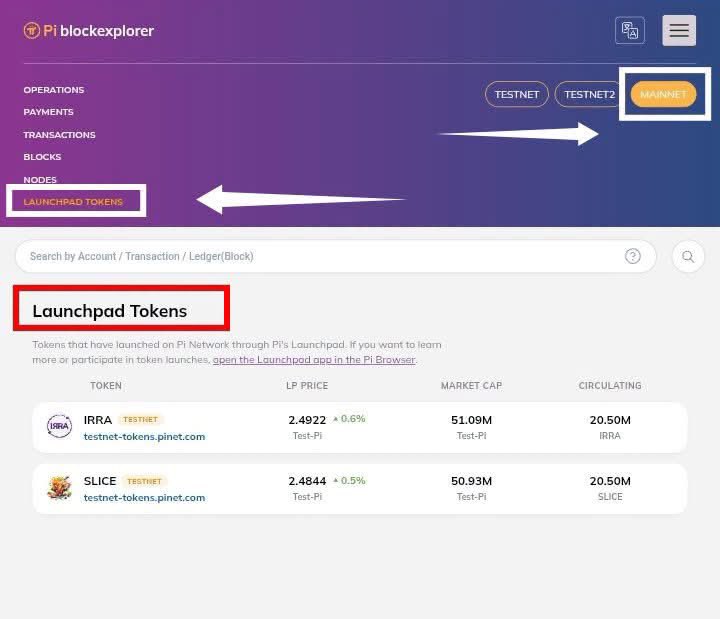Screen dimensions: 720x619
Task: Open the Transactions menu item
Action: pyautogui.click(x=59, y=135)
